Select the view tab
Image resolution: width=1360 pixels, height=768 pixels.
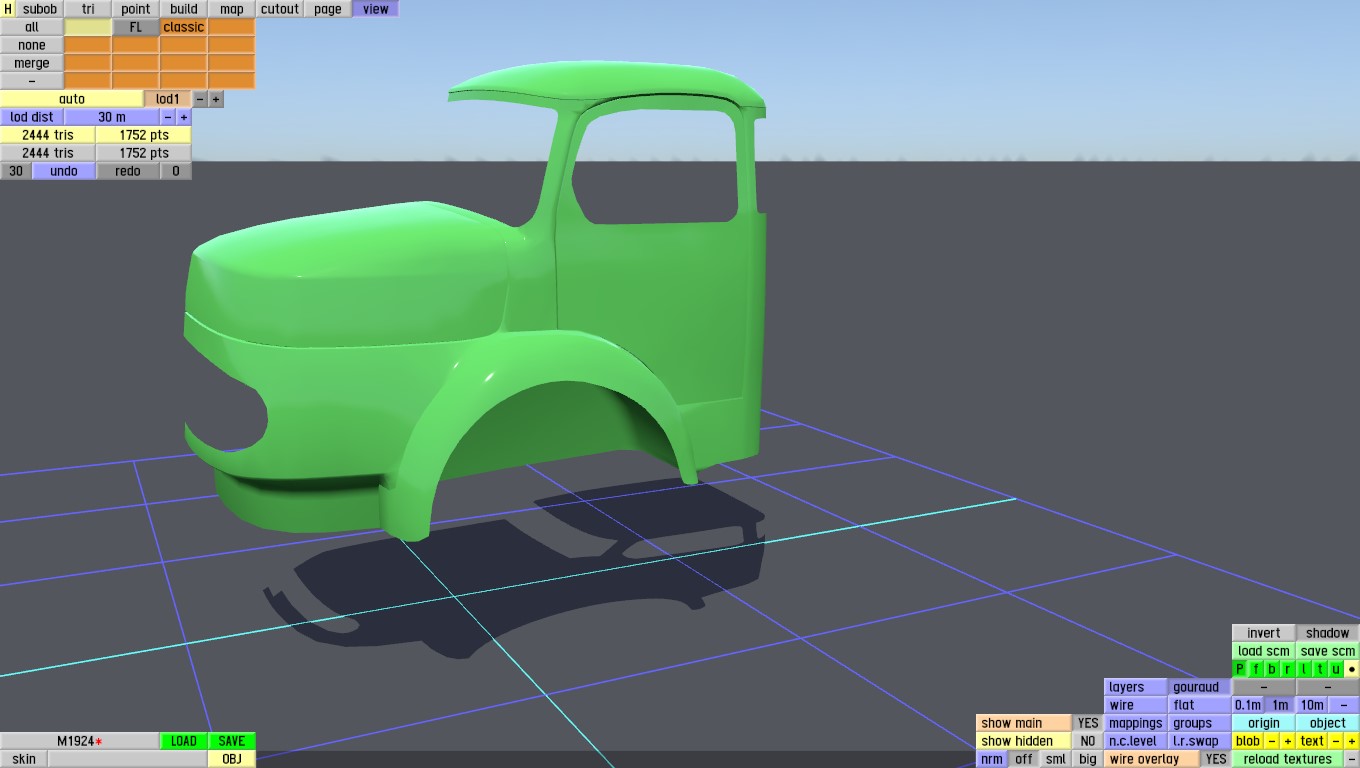click(x=376, y=9)
